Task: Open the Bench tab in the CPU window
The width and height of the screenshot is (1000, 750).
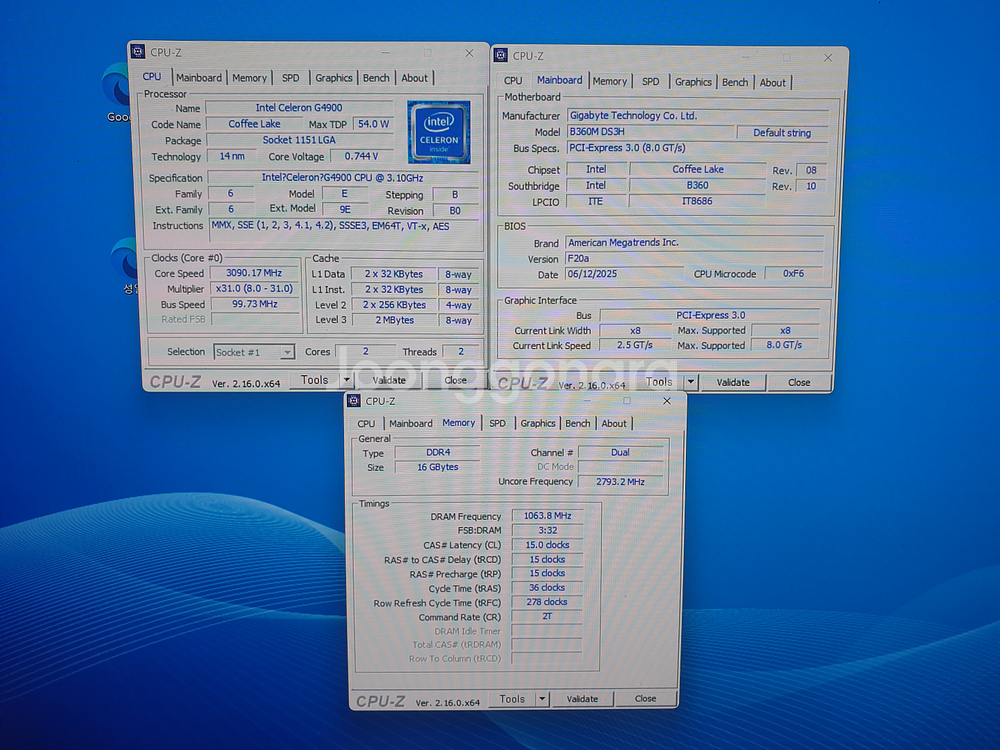Action: (376, 78)
